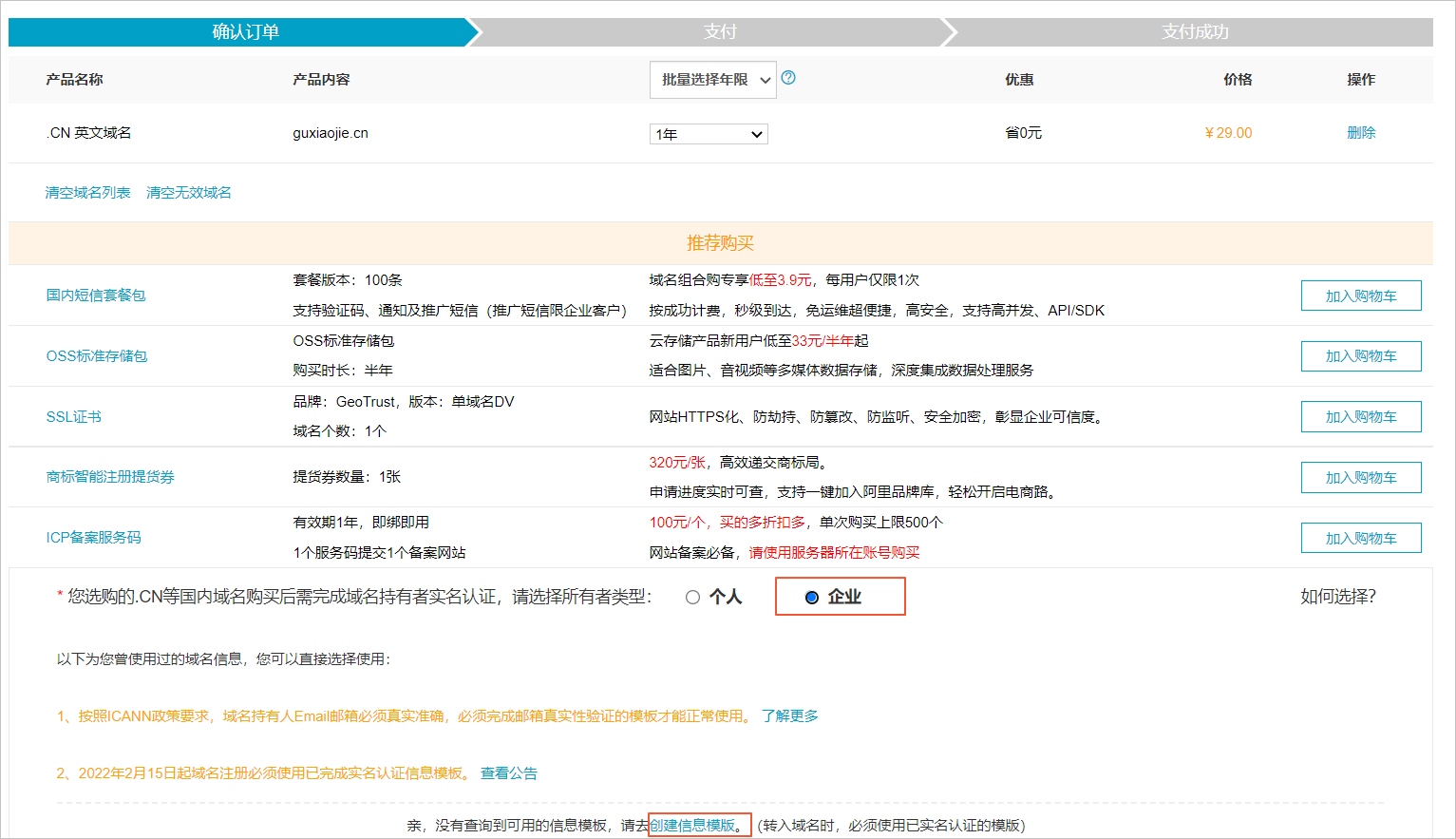Open the SSL证书 product link

74,417
